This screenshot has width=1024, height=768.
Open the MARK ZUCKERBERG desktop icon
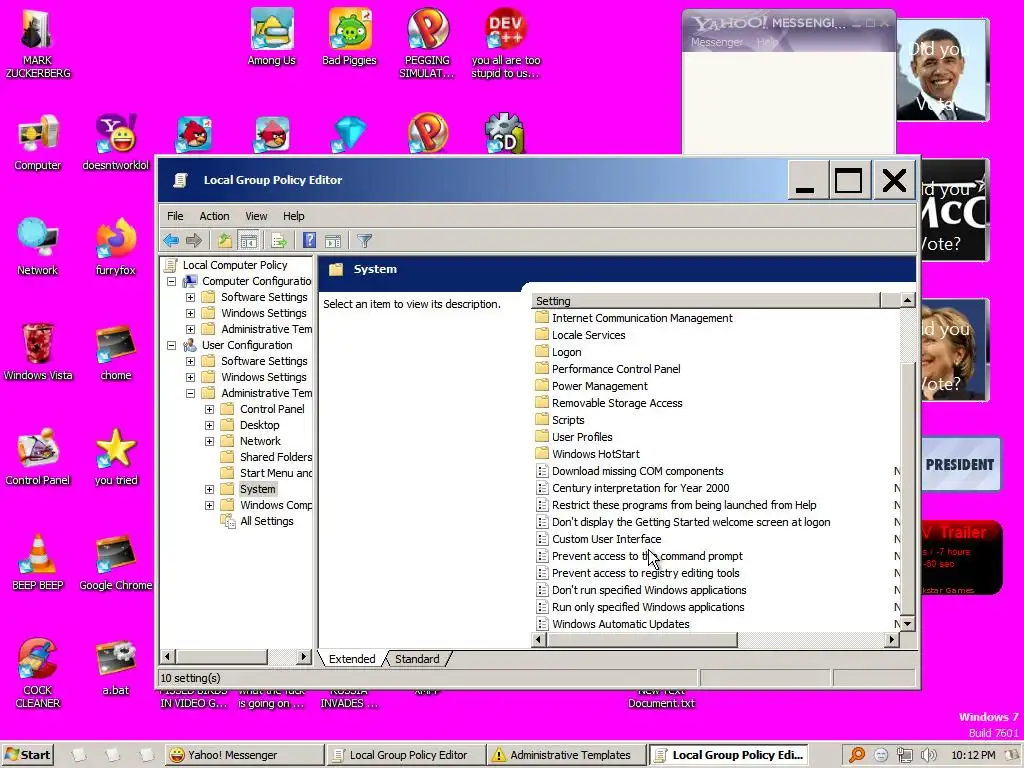(38, 44)
